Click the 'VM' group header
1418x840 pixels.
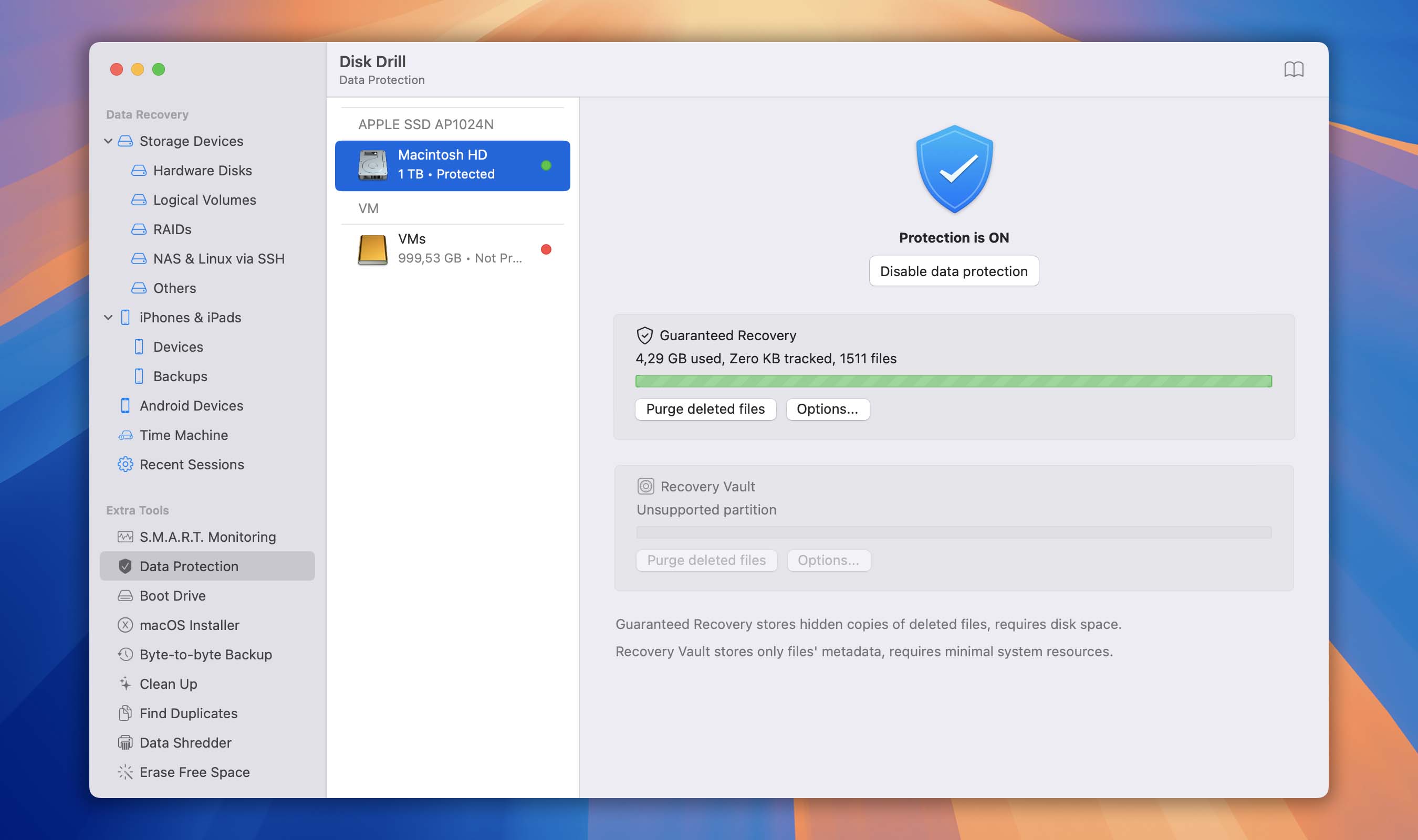(368, 208)
